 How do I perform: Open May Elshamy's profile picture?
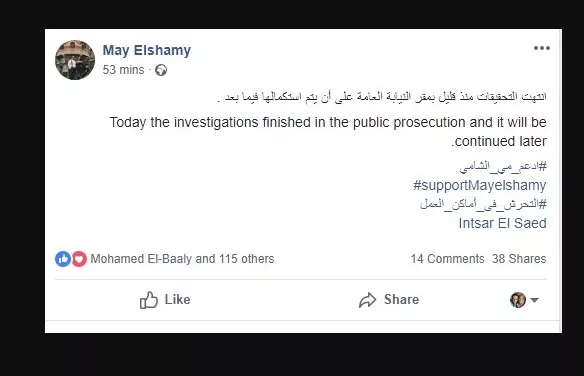pos(75,60)
